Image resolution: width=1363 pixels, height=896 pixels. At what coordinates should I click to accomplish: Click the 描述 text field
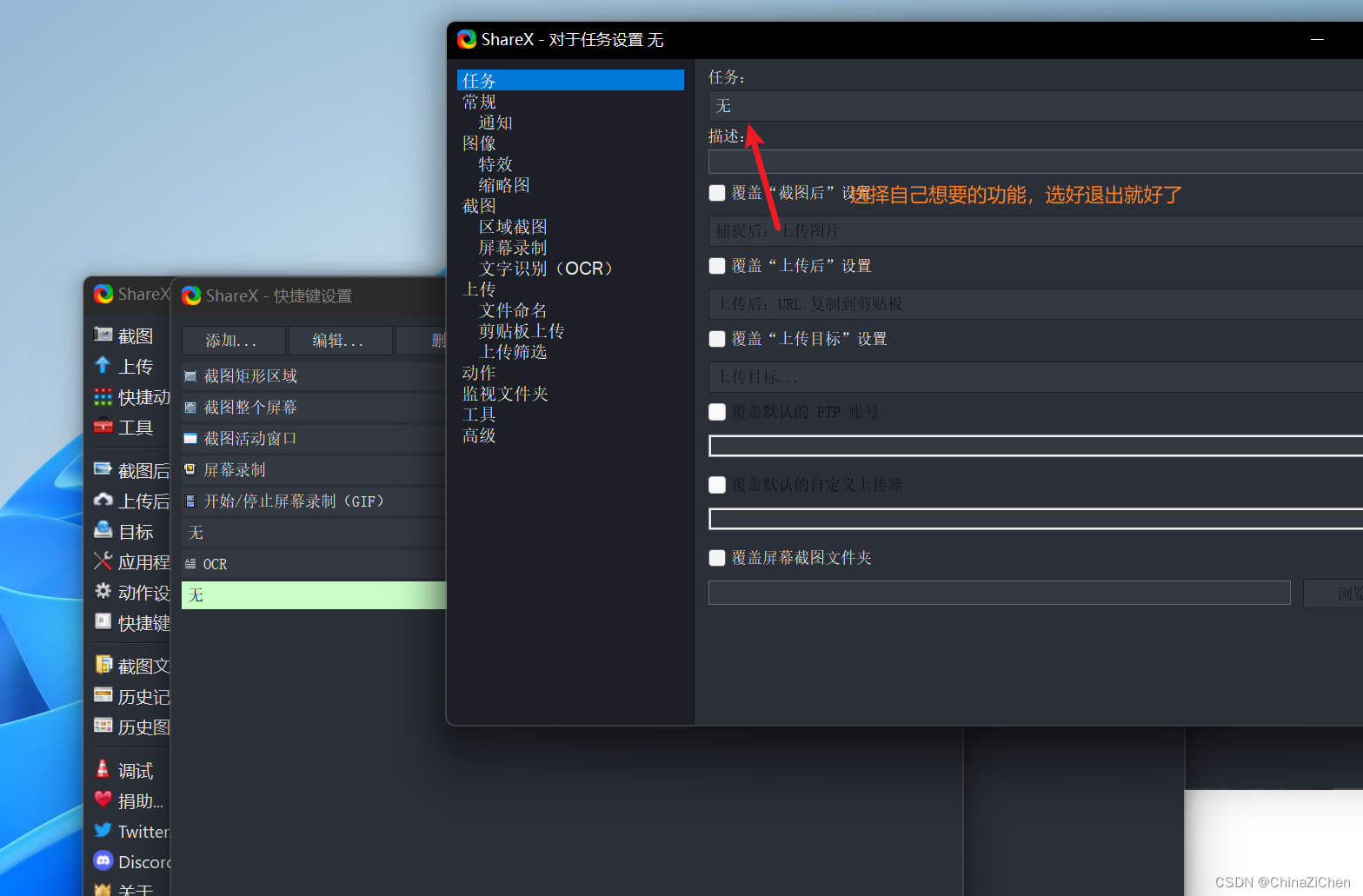(x=1035, y=162)
